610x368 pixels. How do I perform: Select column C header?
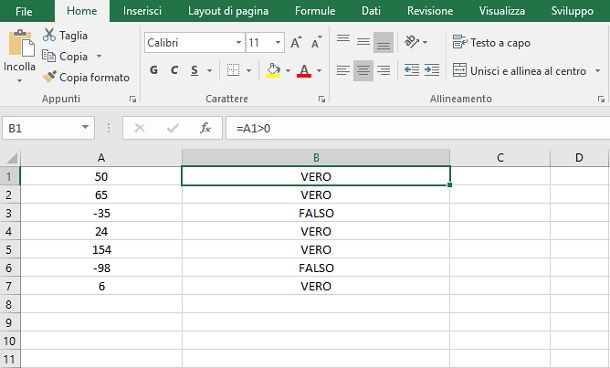click(x=500, y=158)
